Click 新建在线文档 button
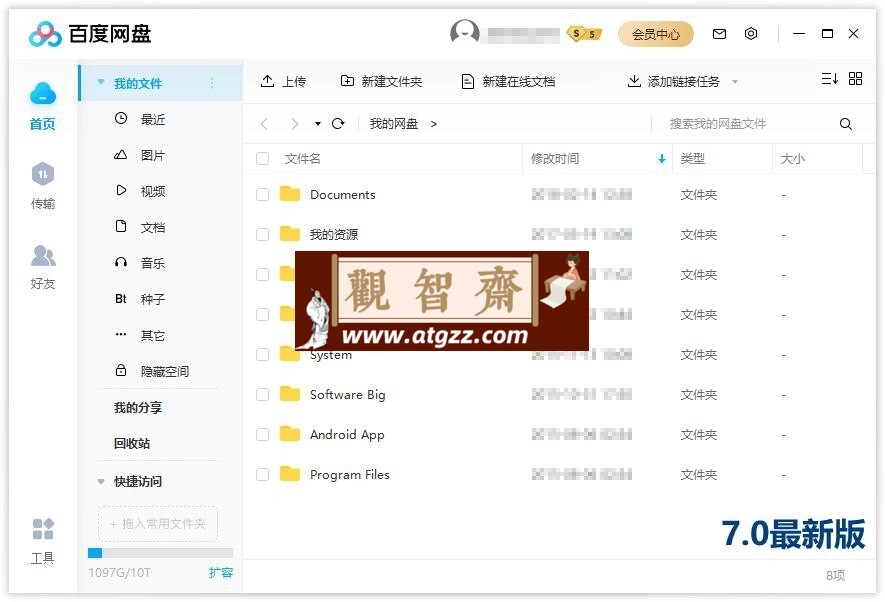Viewport: 885px width, 602px height. coord(507,82)
